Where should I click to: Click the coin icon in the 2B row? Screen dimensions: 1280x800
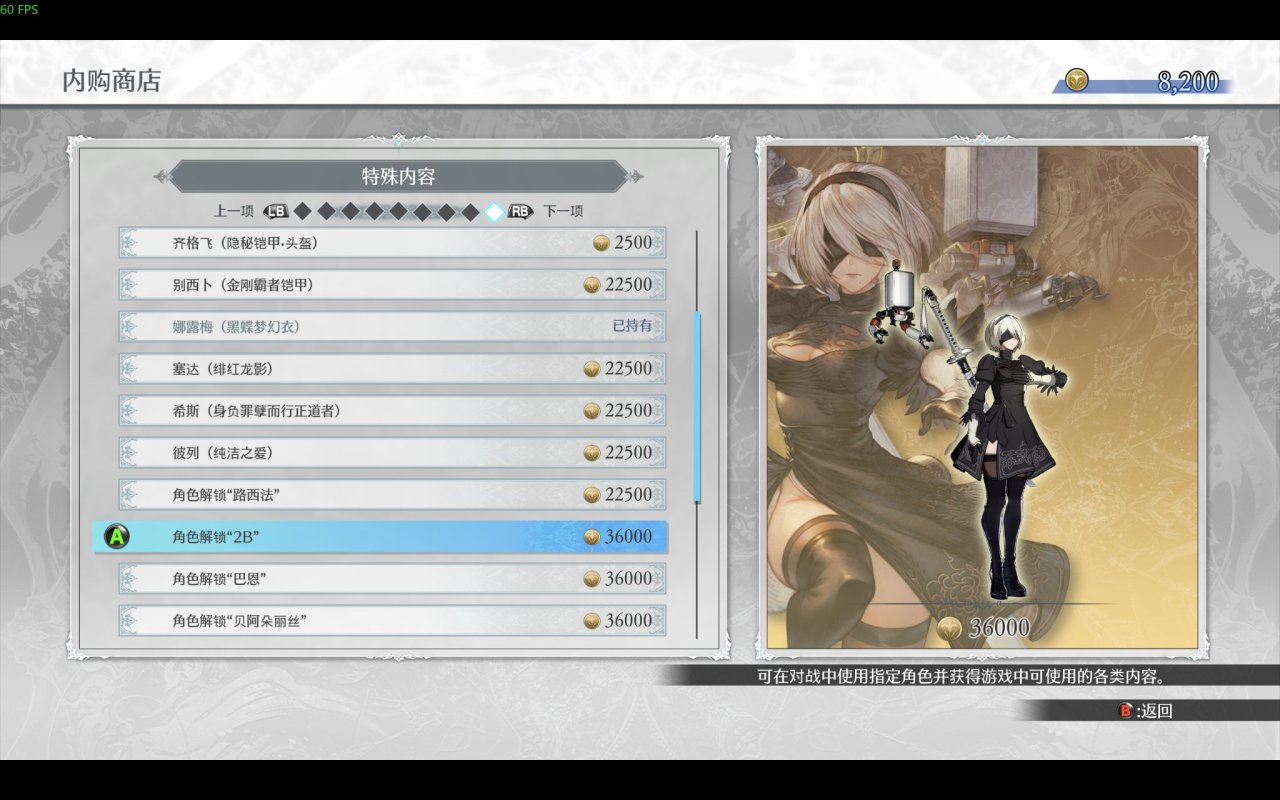[592, 537]
